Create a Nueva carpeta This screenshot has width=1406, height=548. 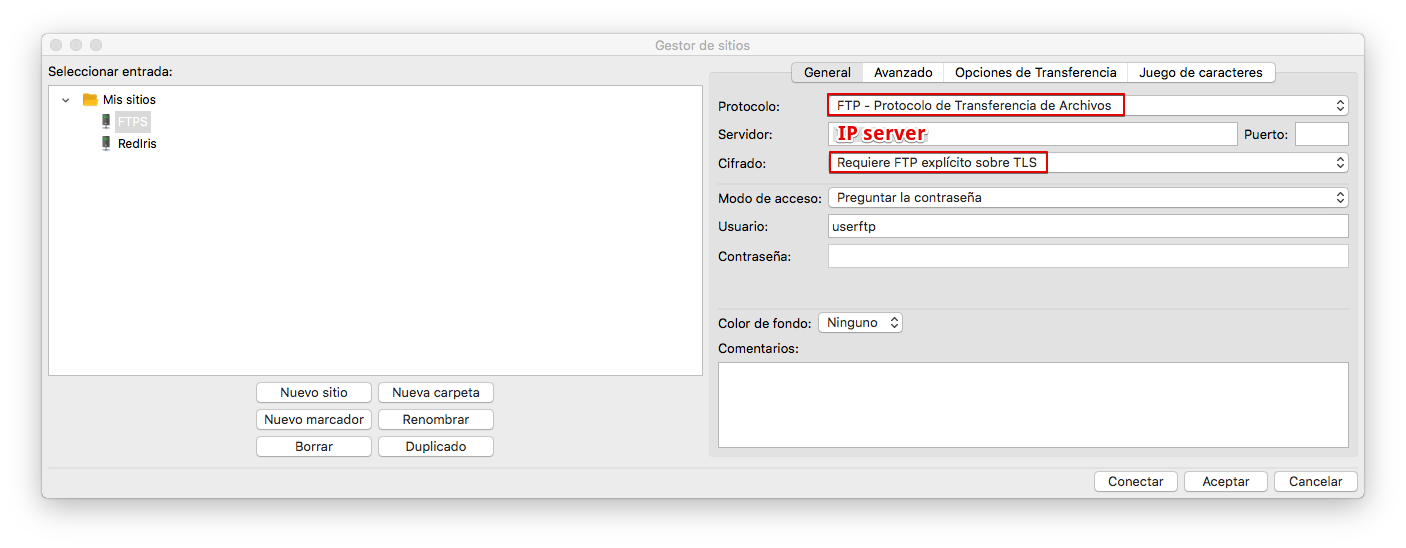pos(436,393)
